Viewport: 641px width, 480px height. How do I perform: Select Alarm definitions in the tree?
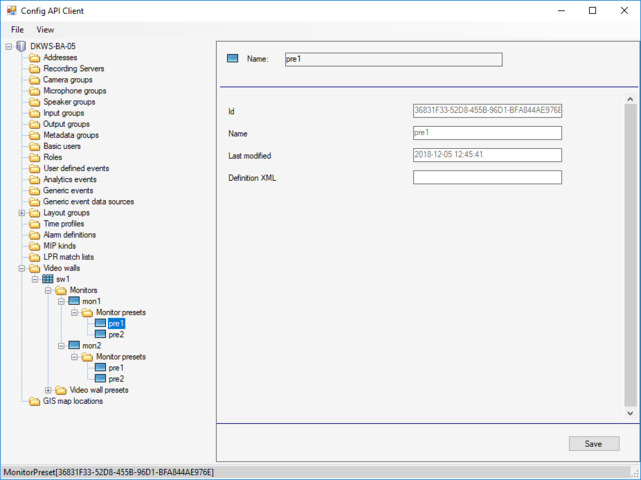pos(69,235)
